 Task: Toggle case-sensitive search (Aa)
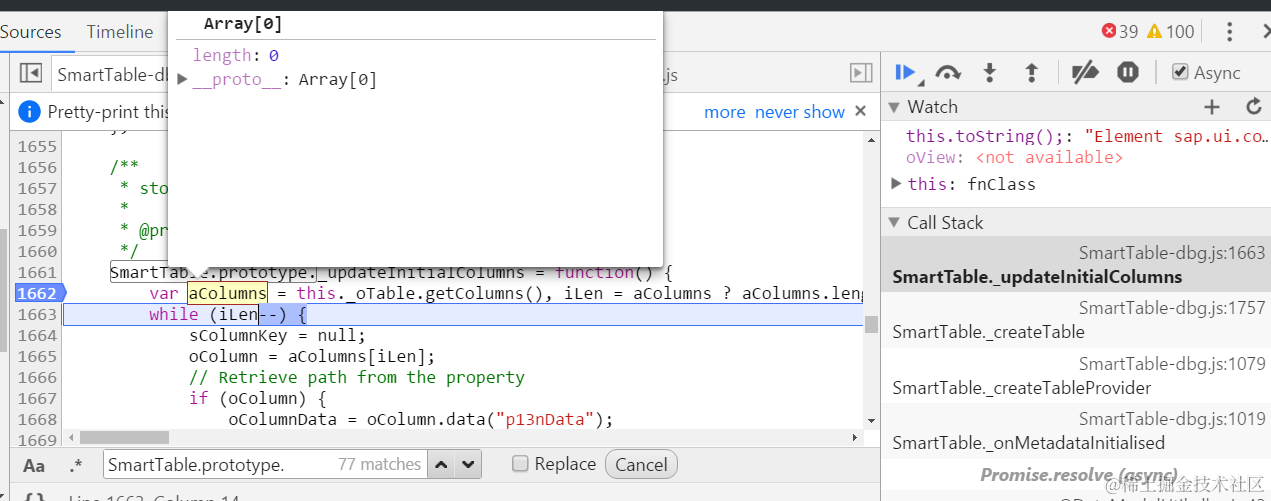pos(34,465)
